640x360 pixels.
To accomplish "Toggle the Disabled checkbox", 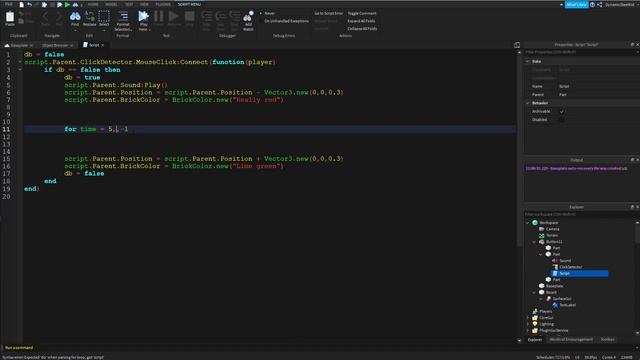I will pyautogui.click(x=562, y=120).
